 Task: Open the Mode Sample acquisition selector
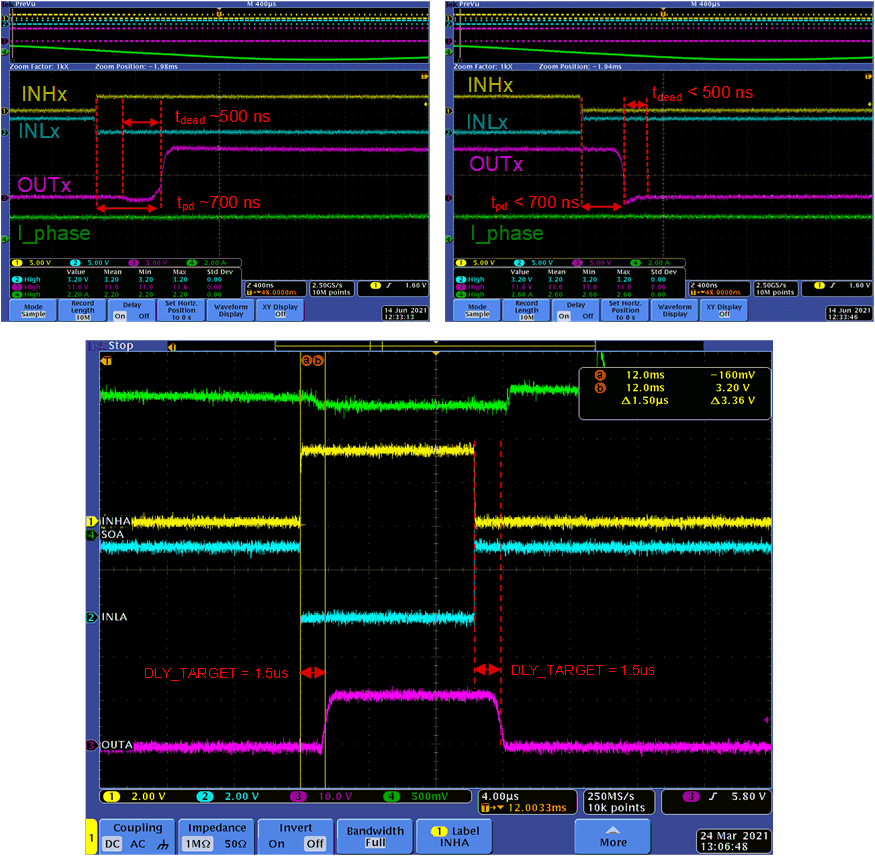pos(32,310)
